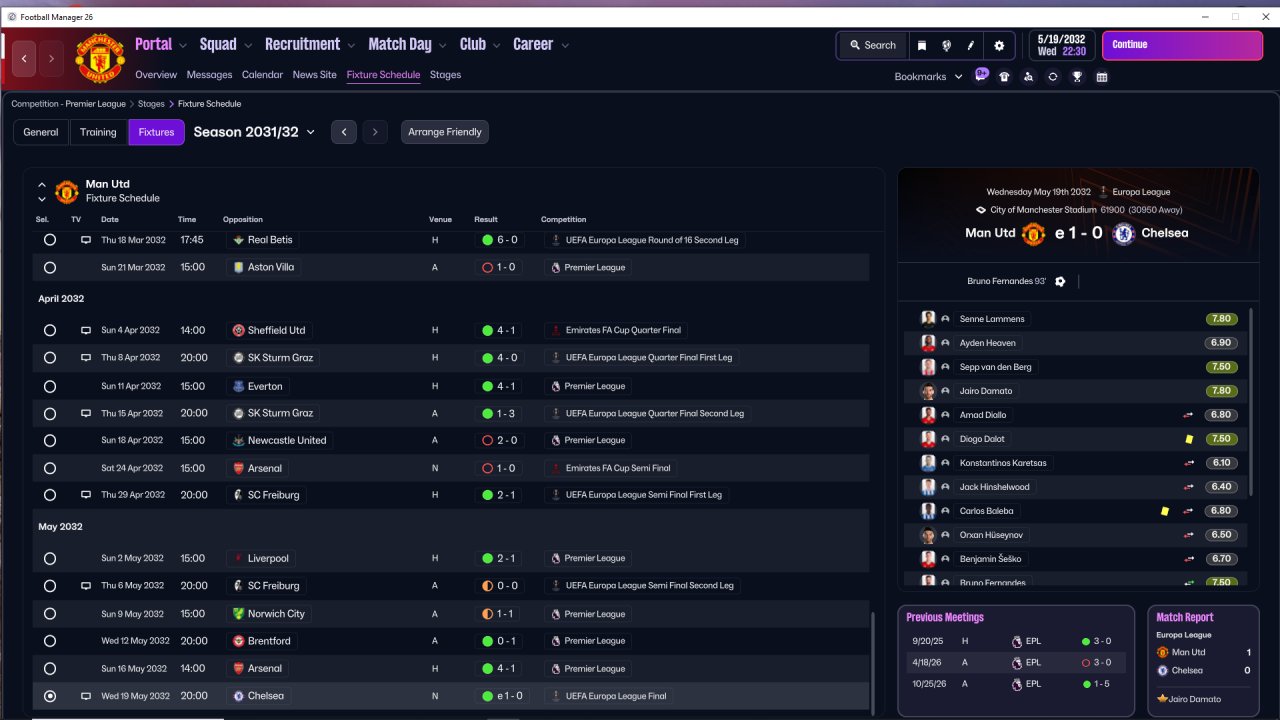This screenshot has height=720, width=1280.
Task: Select the Everton fixture radio button
Action: pyautogui.click(x=50, y=386)
